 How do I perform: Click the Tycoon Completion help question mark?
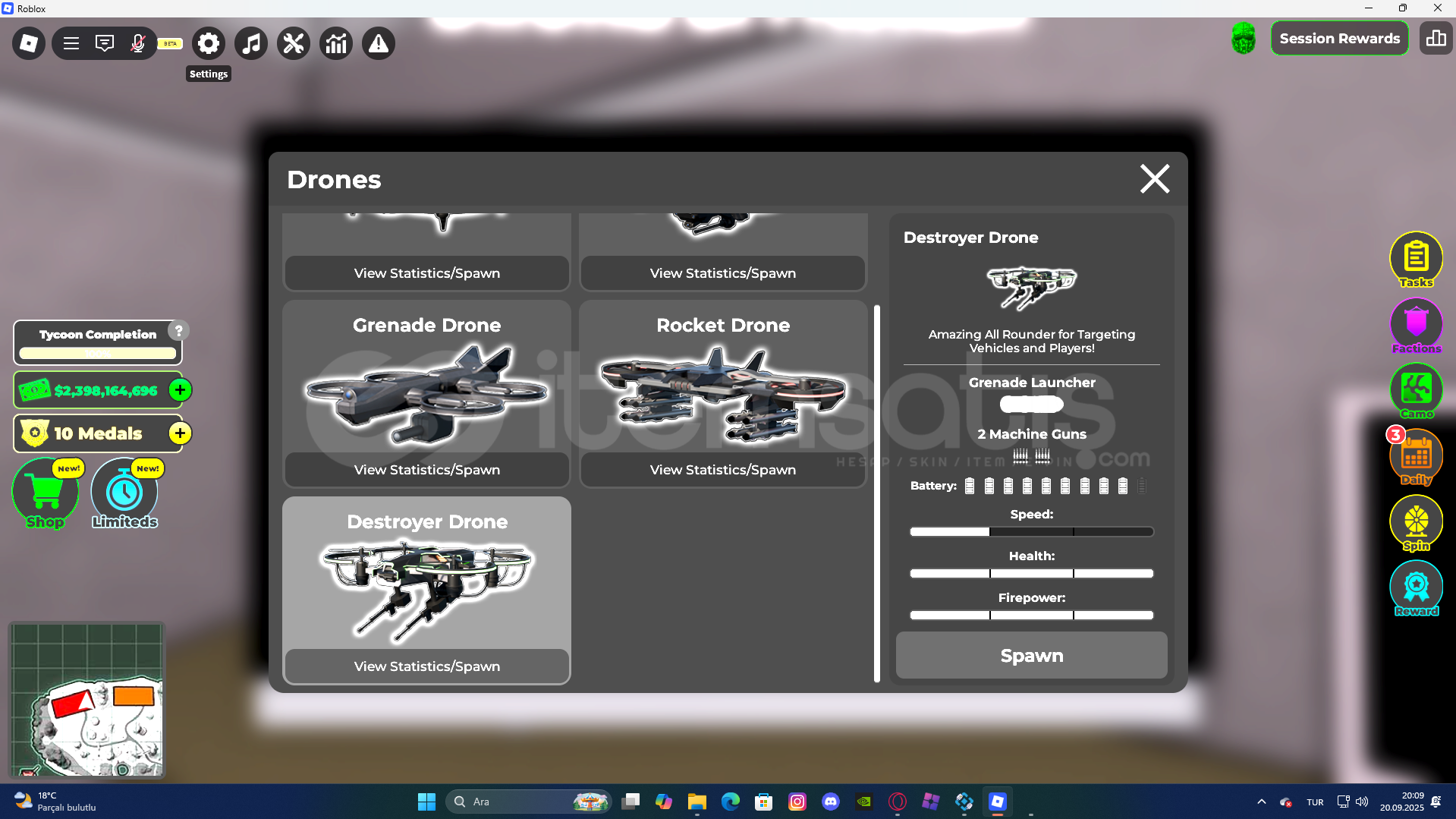click(179, 331)
